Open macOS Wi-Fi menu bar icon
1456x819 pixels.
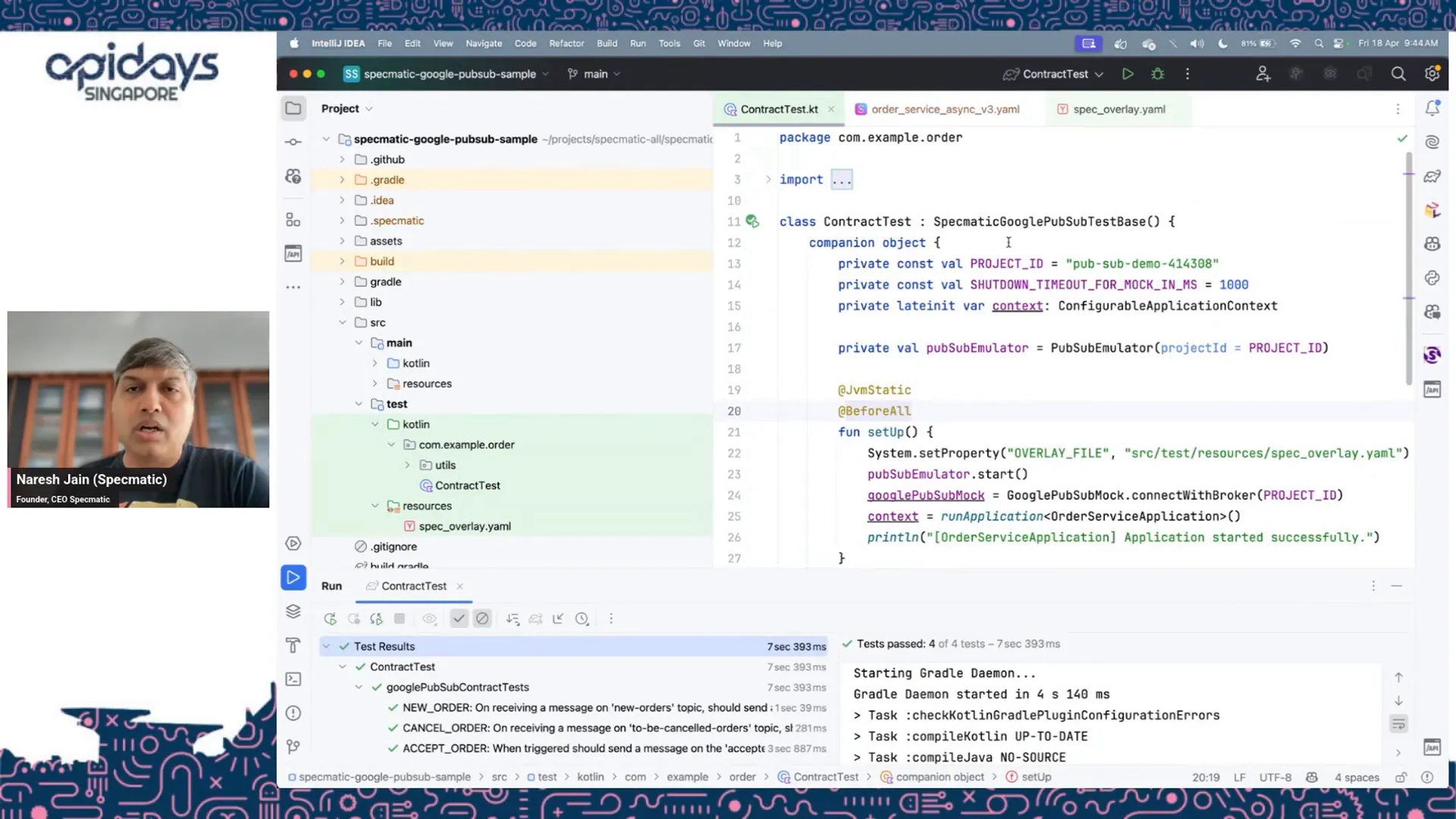point(1295,43)
